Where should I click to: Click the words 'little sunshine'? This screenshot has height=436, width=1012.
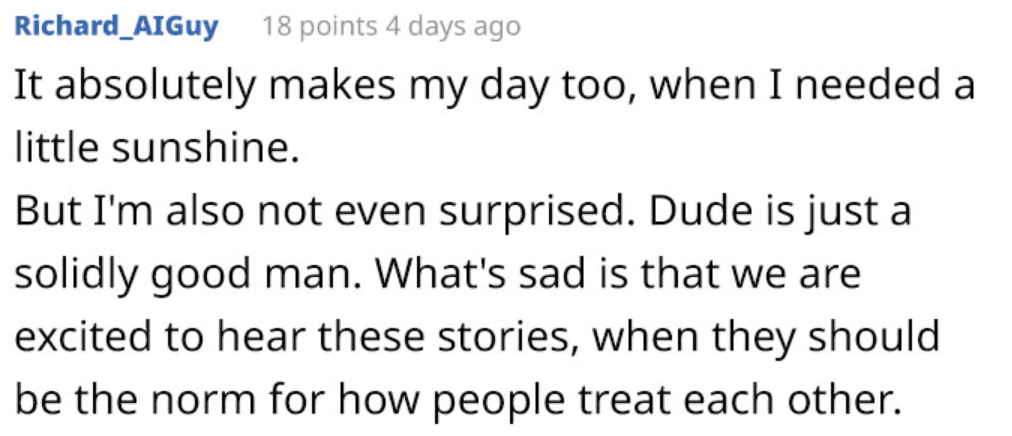point(156,150)
